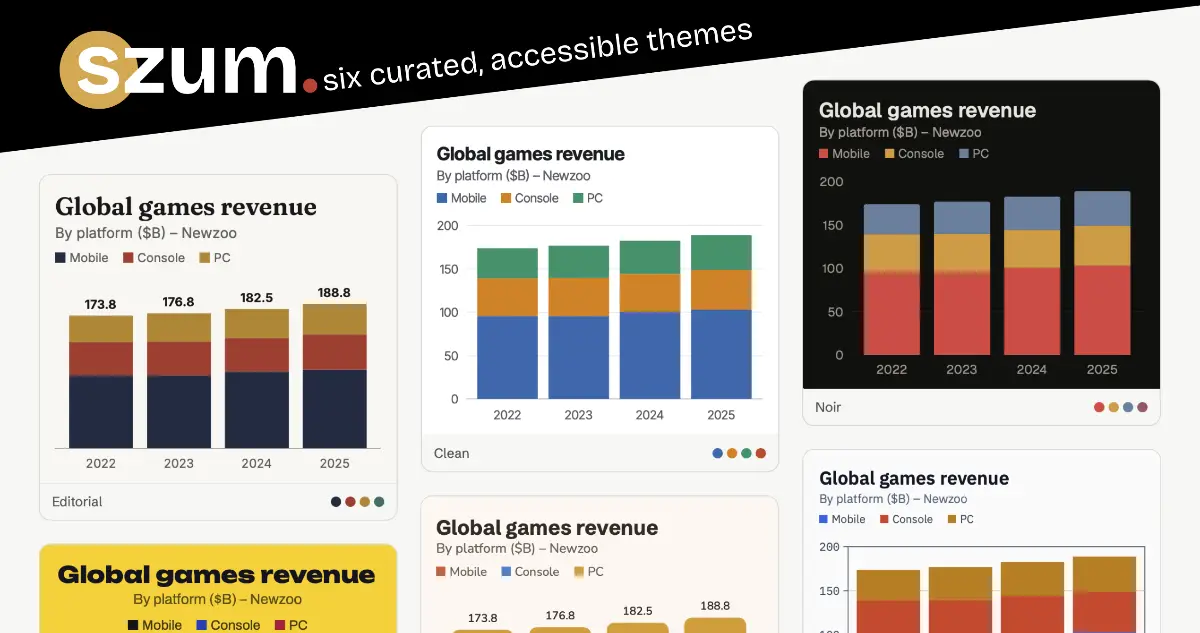Image resolution: width=1200 pixels, height=633 pixels.
Task: Select gold dot in Noir palette
Action: pyautogui.click(x=1114, y=407)
